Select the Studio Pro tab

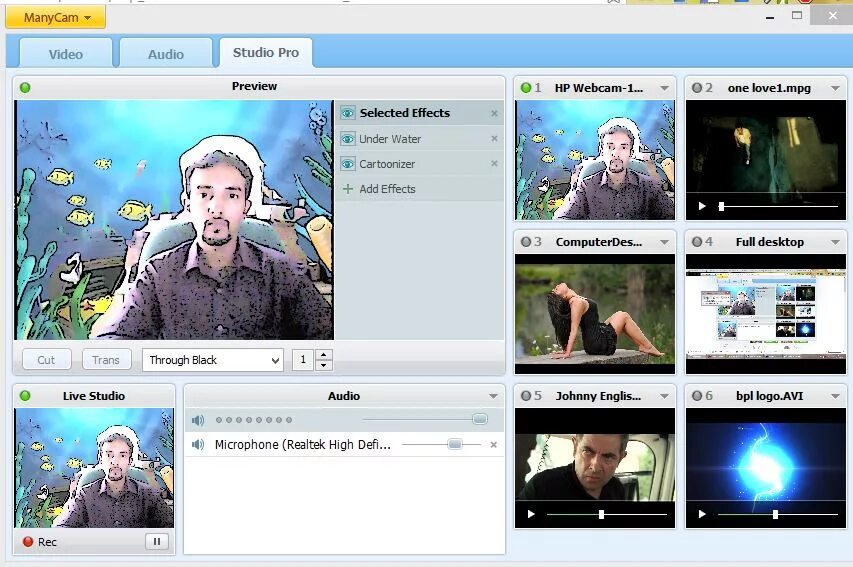(x=265, y=52)
